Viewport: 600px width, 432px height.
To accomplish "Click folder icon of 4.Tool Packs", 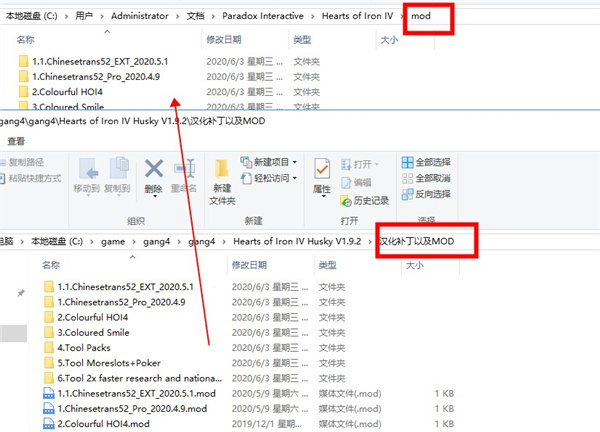I will (49, 347).
